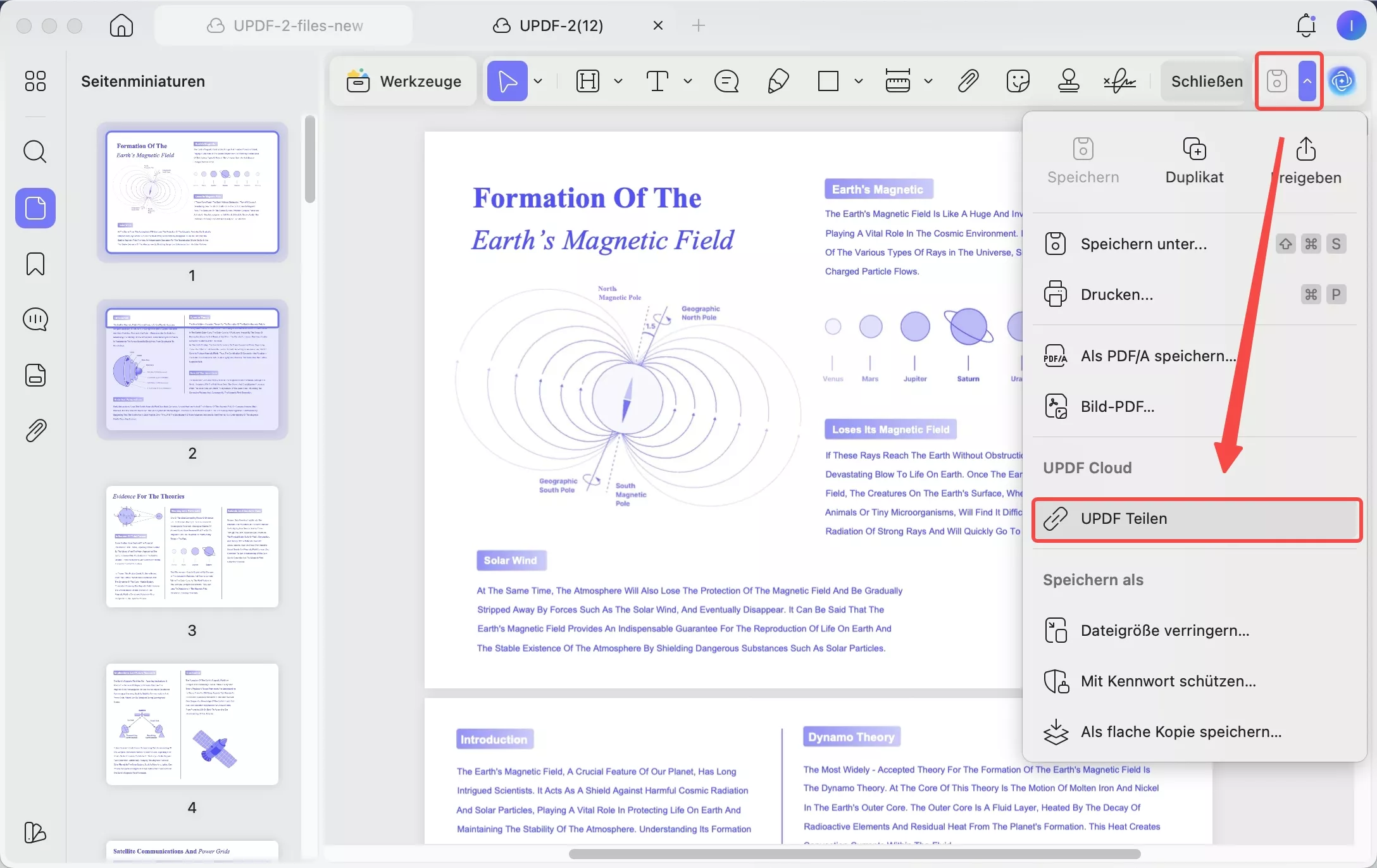This screenshot has height=868, width=1377.
Task: Click the Seitenminiaturen panel heading
Action: 143,81
